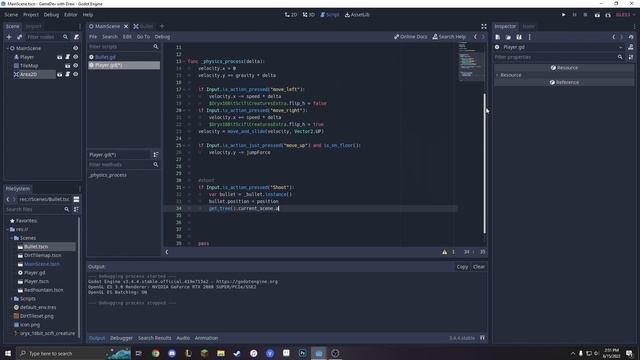Image resolution: width=640 pixels, height=360 pixels.
Task: Click the warning icon in script status bar
Action: pos(444,252)
